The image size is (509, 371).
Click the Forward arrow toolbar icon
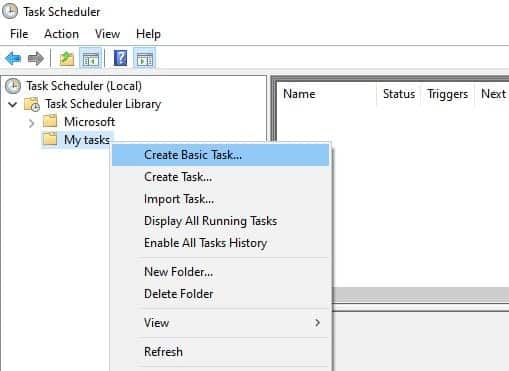(36, 59)
